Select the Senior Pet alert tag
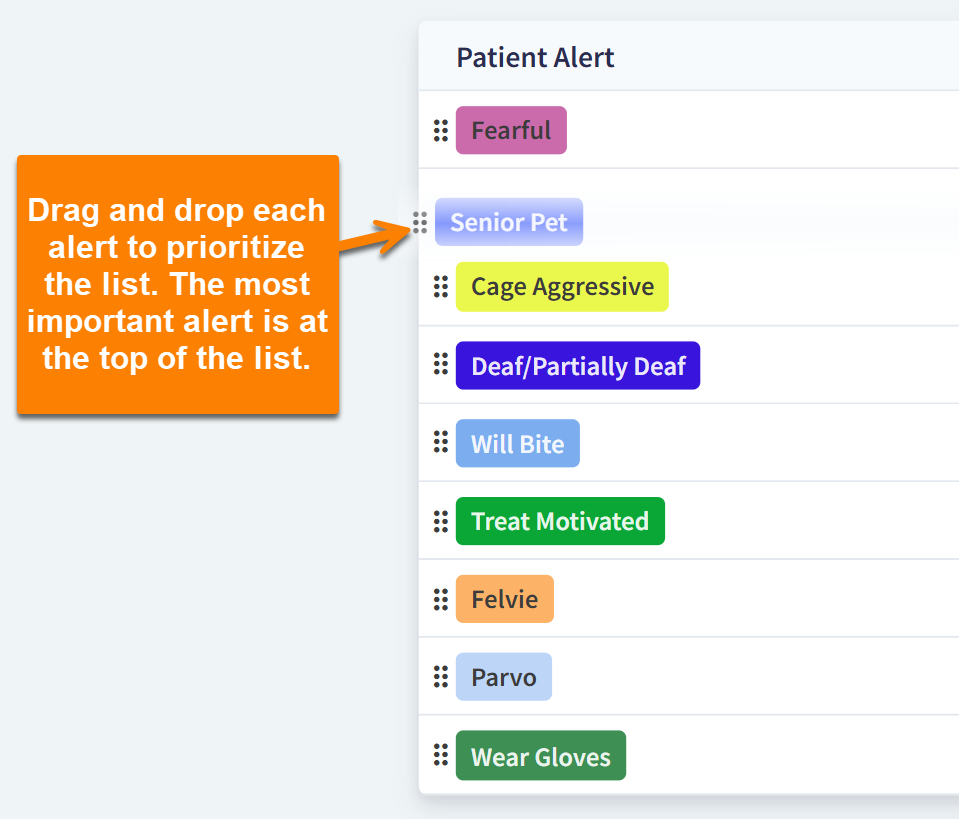 (x=508, y=222)
